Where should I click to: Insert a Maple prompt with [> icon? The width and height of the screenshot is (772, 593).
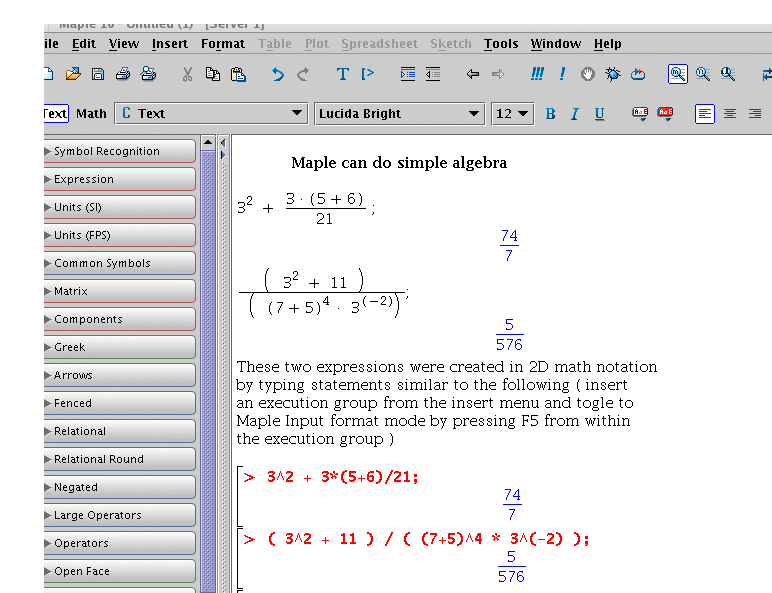pyautogui.click(x=367, y=74)
